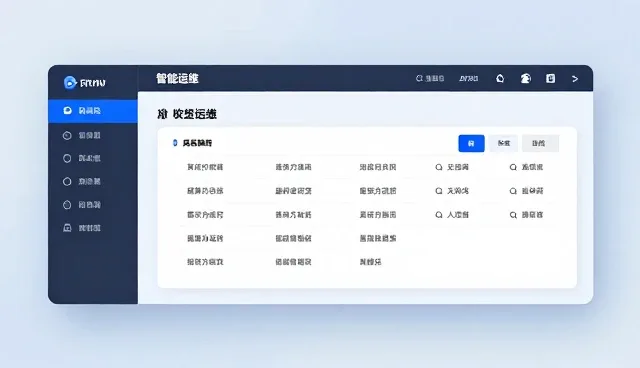Click the fourth row entry in the first column
The width and height of the screenshot is (640, 368).
[205, 238]
